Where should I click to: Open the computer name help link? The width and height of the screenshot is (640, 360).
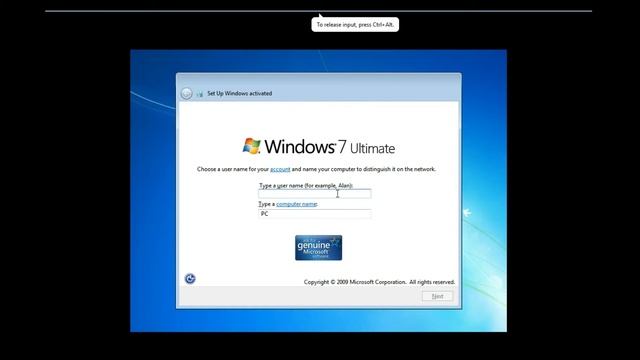296,204
